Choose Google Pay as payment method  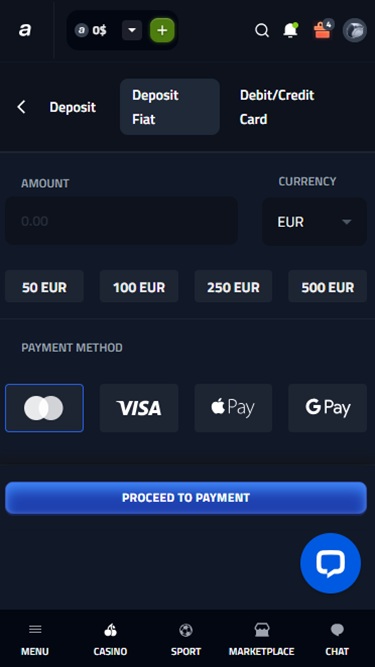tap(327, 408)
